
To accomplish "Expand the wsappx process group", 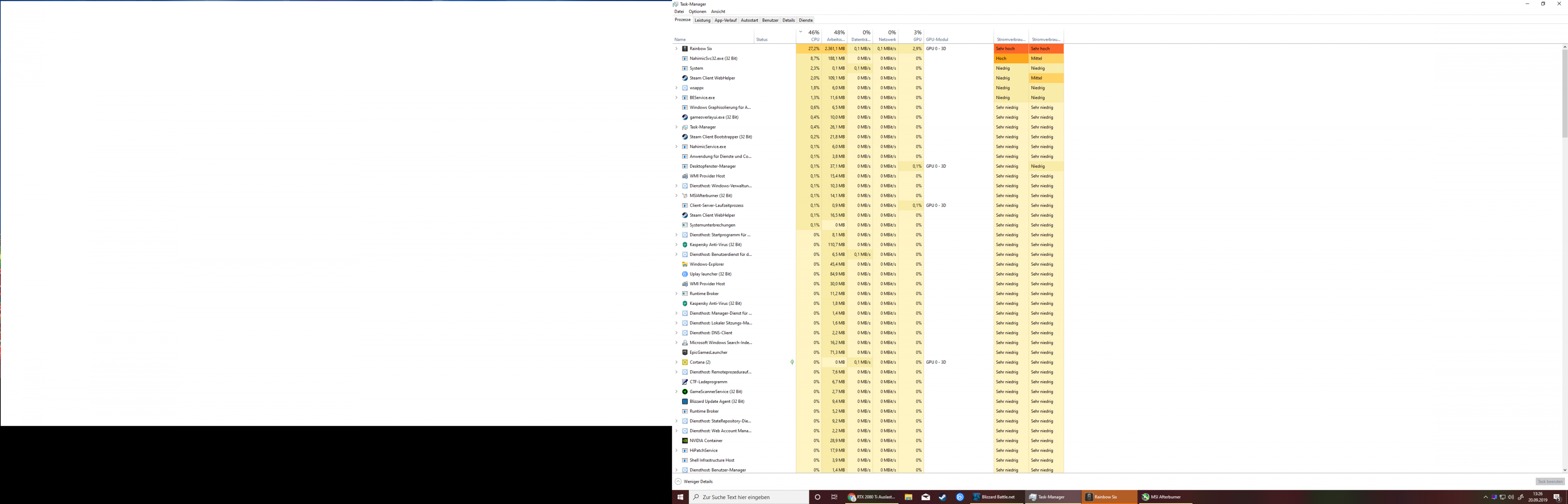I will tap(676, 88).
